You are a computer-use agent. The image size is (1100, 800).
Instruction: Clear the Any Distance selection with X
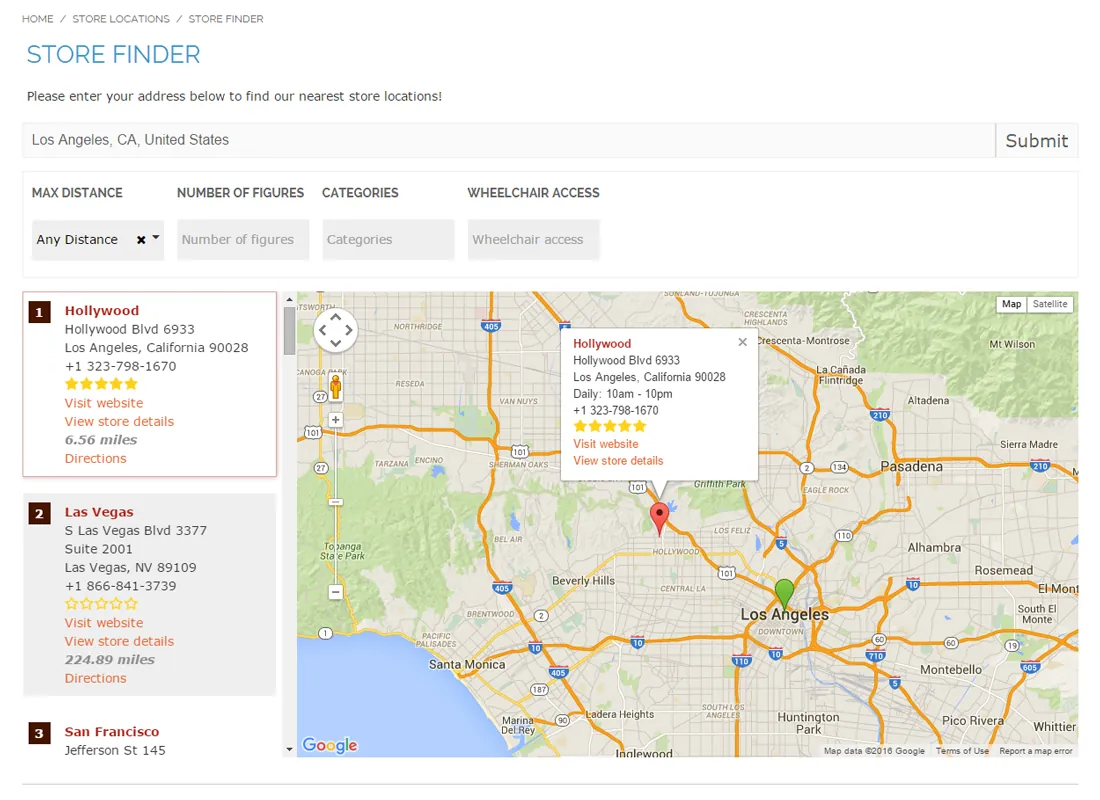pyautogui.click(x=141, y=240)
